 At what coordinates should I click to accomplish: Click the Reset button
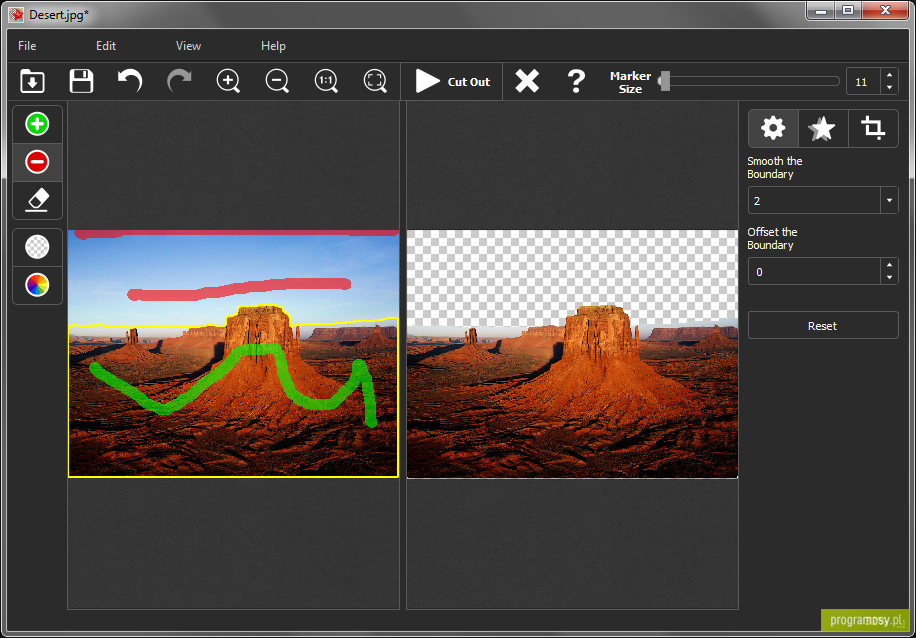pos(823,325)
